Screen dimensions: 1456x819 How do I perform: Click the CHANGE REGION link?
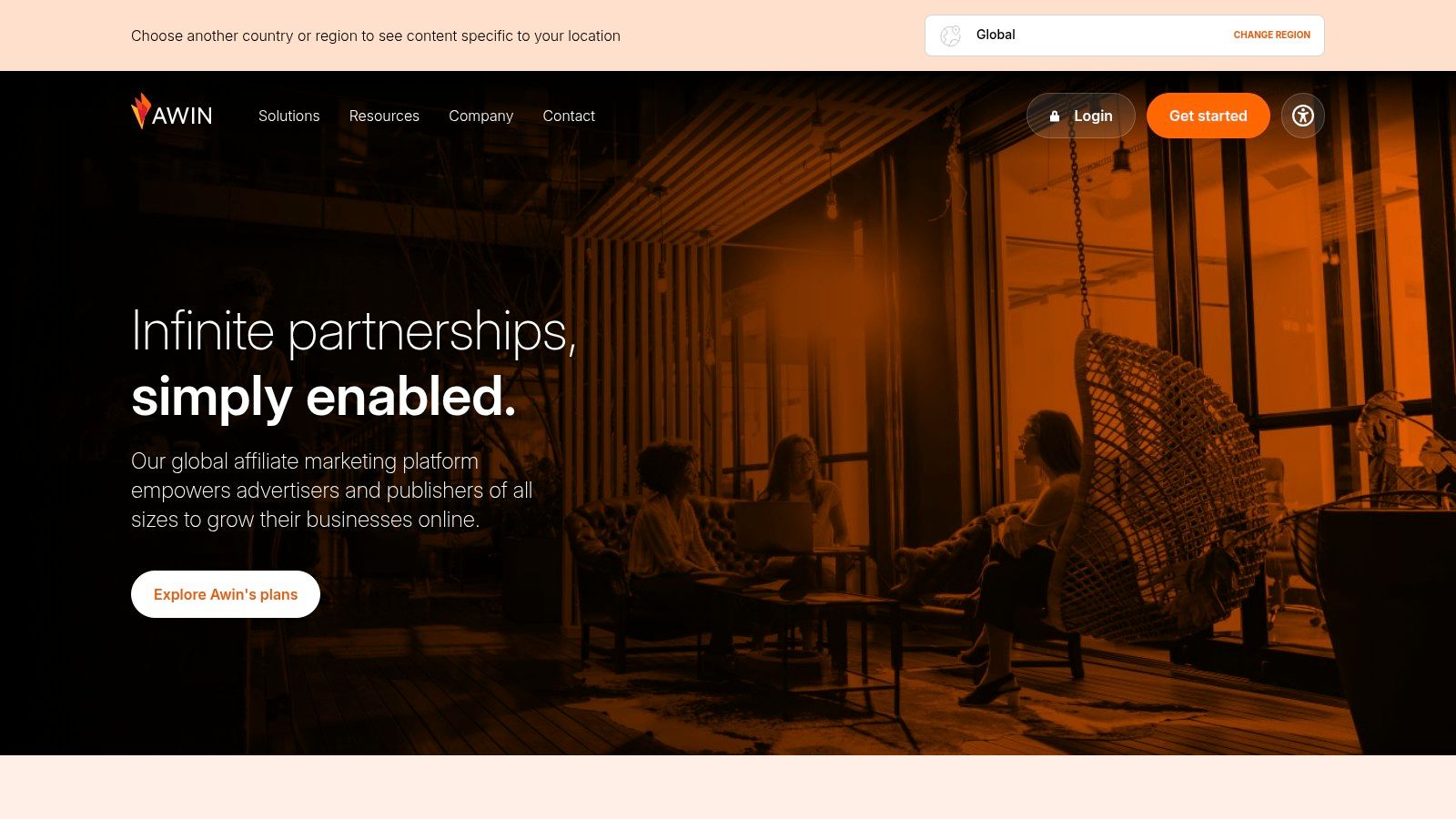tap(1271, 35)
